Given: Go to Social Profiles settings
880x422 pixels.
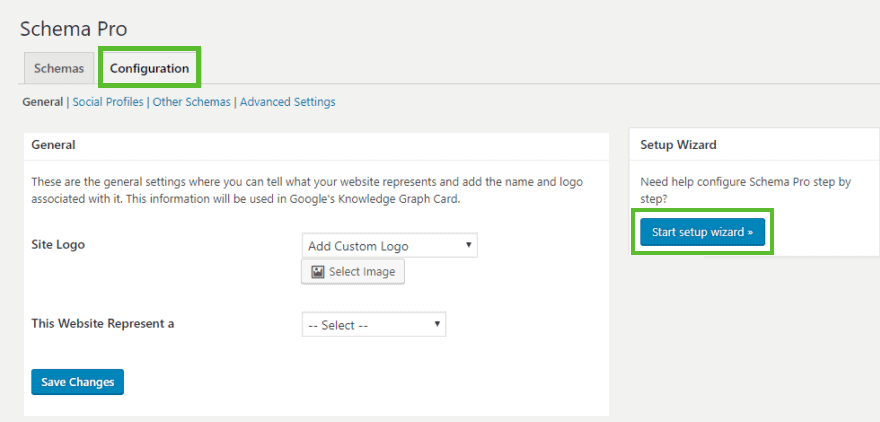Looking at the screenshot, I should click(x=108, y=102).
